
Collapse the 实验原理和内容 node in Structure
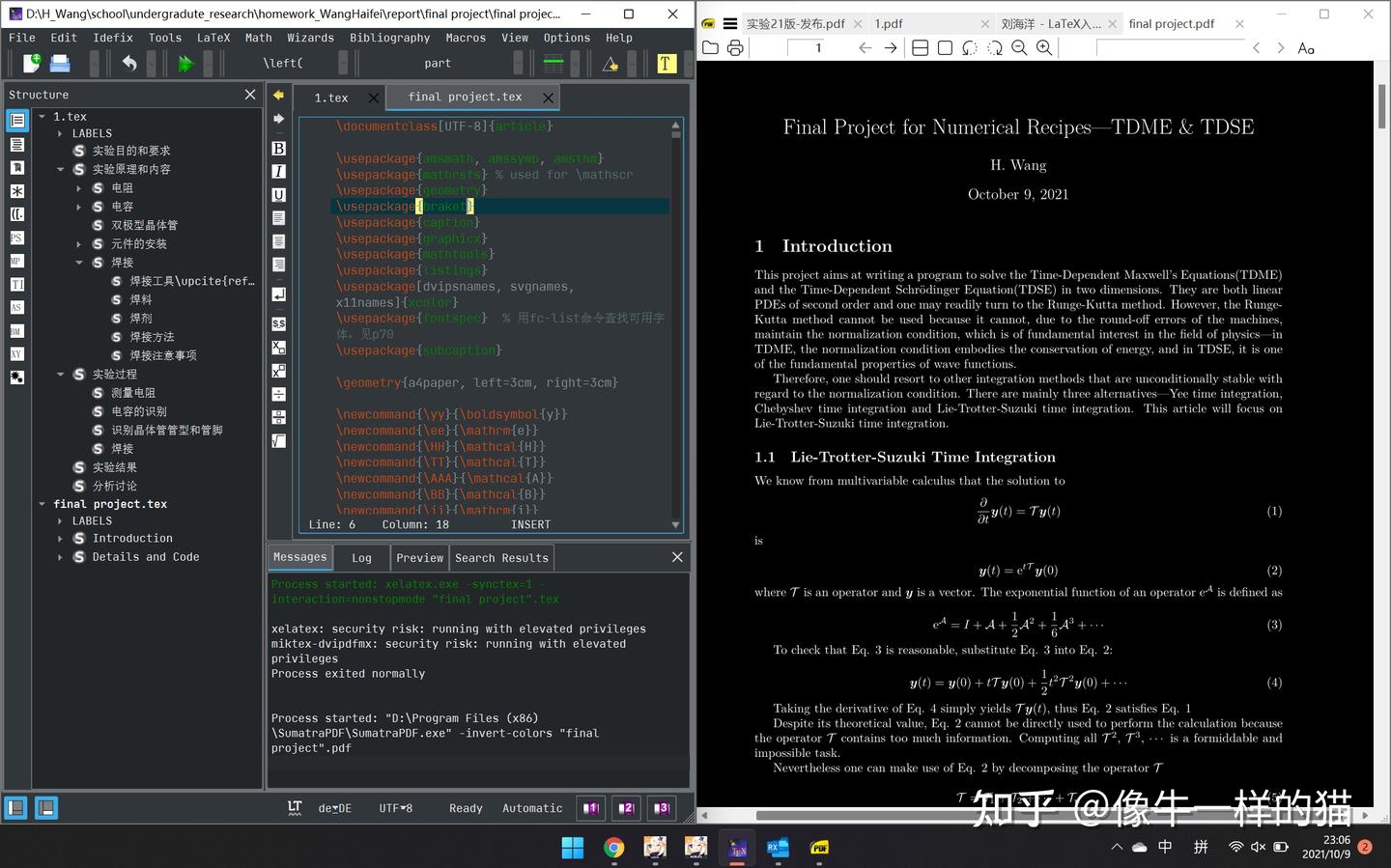point(61,169)
